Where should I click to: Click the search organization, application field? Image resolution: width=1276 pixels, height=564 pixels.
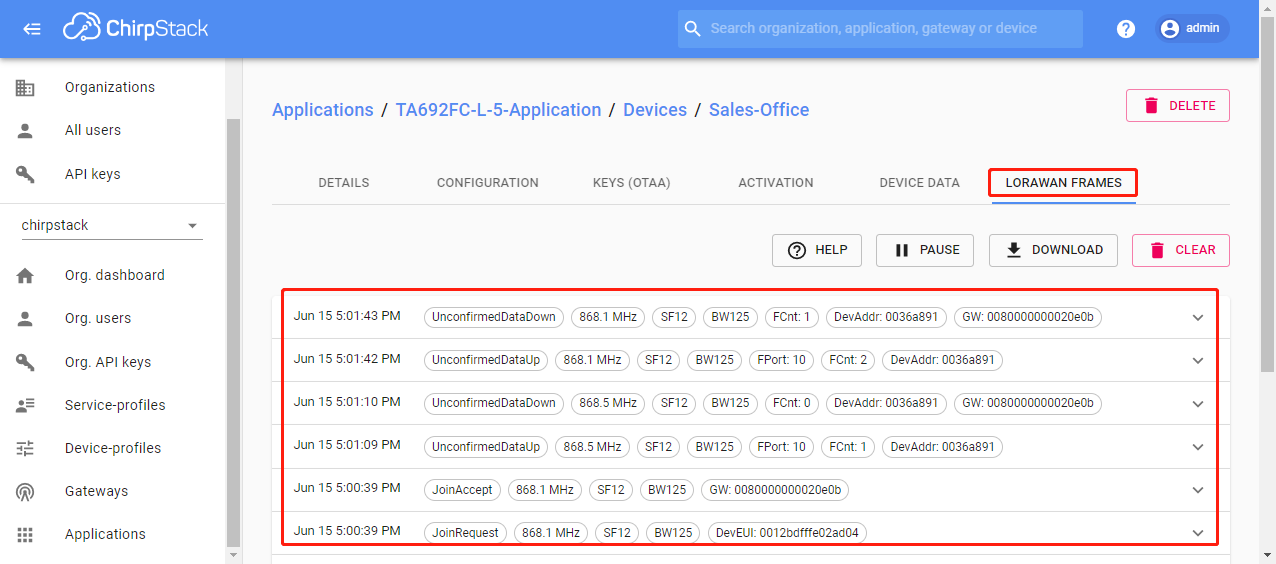[x=880, y=29]
